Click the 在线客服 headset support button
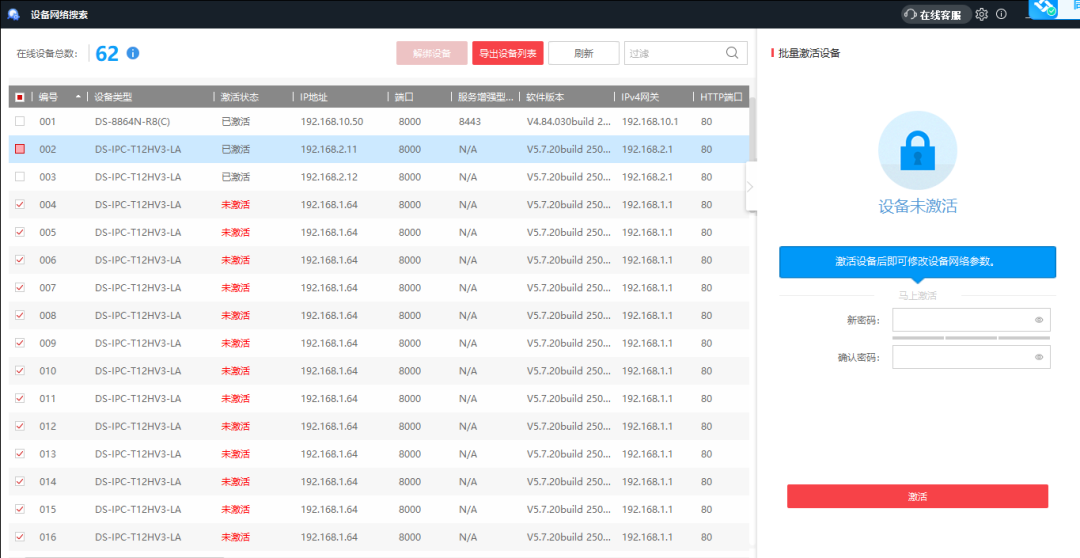1080x558 pixels. tap(936, 15)
